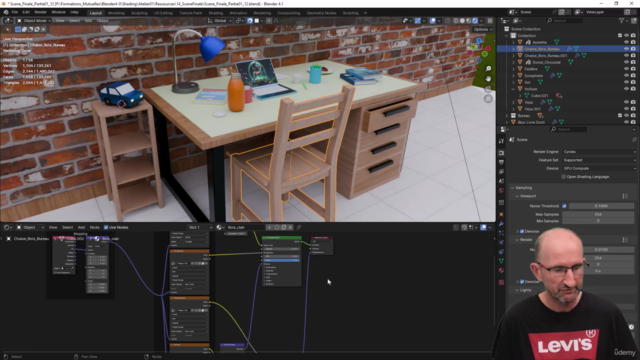Open the Scene properties tab
640x360 pixels.
click(x=501, y=181)
